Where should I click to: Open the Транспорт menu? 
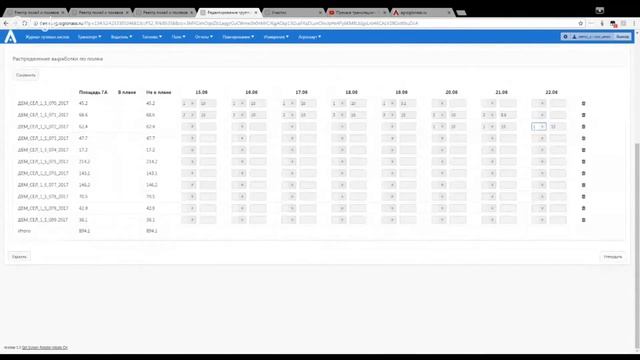pyautogui.click(x=89, y=37)
